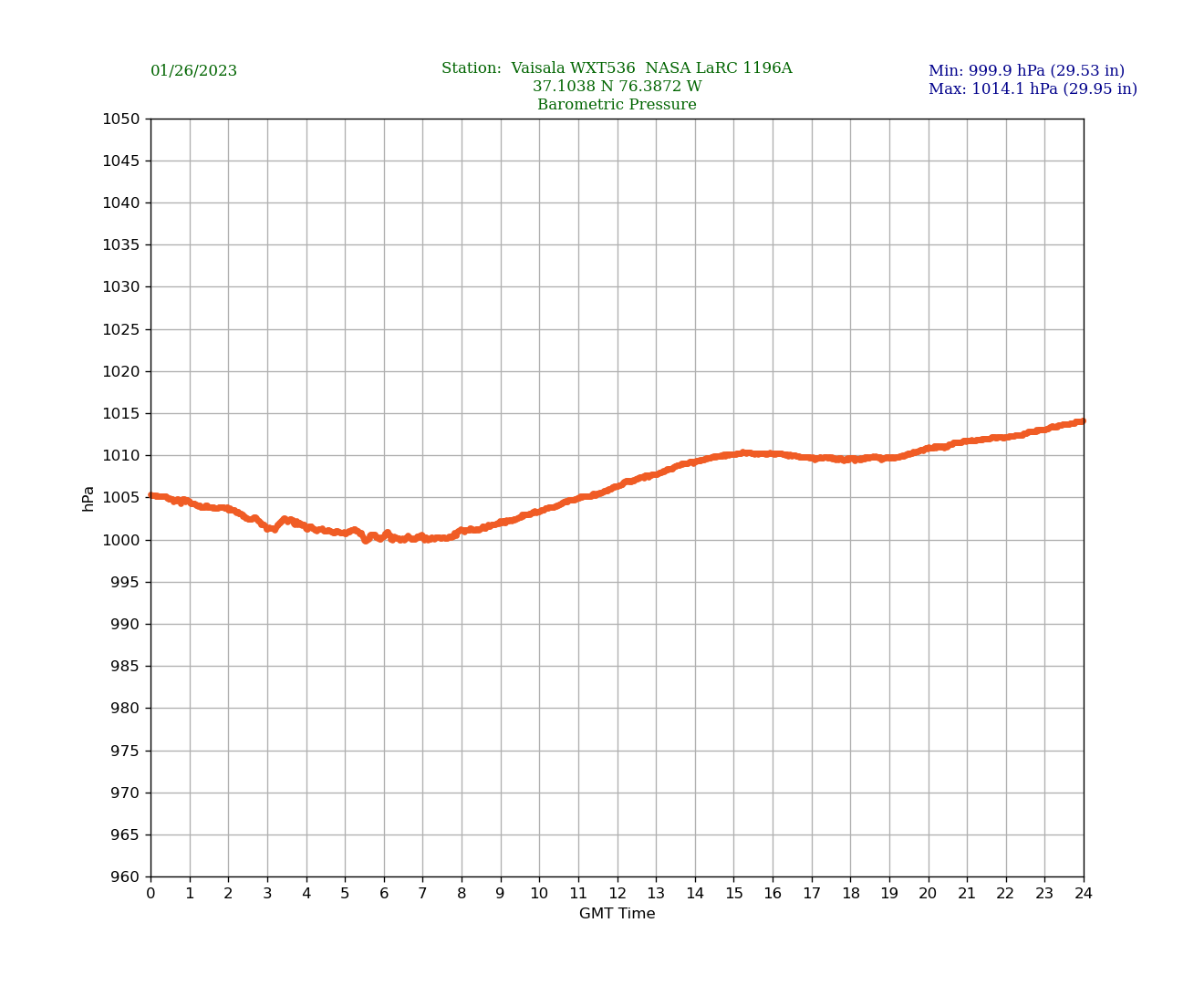
Task: Click the 12 x-axis tick label
Action: tap(618, 894)
